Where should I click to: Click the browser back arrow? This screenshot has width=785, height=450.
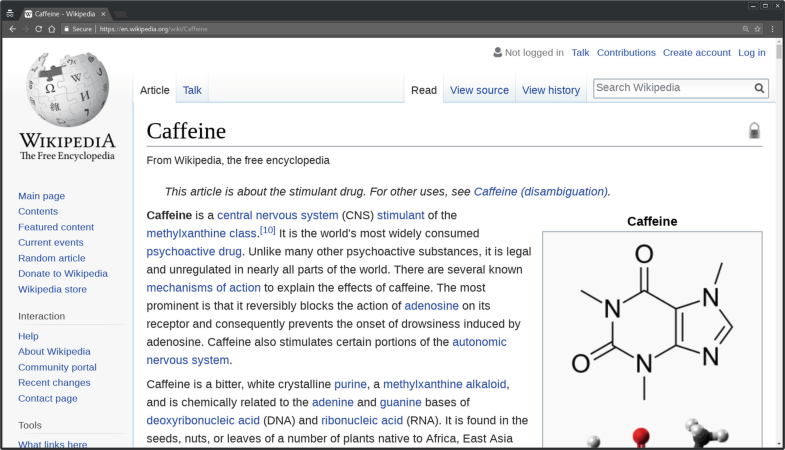click(12, 29)
